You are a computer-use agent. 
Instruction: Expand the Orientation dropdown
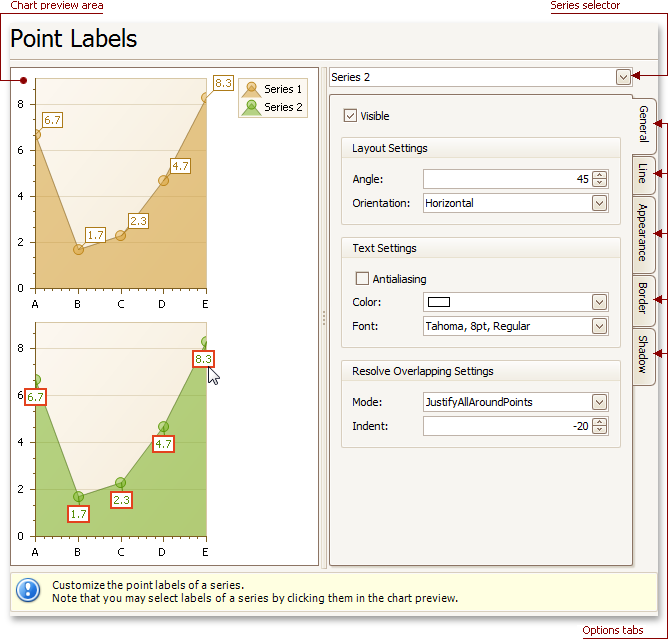coord(599,203)
